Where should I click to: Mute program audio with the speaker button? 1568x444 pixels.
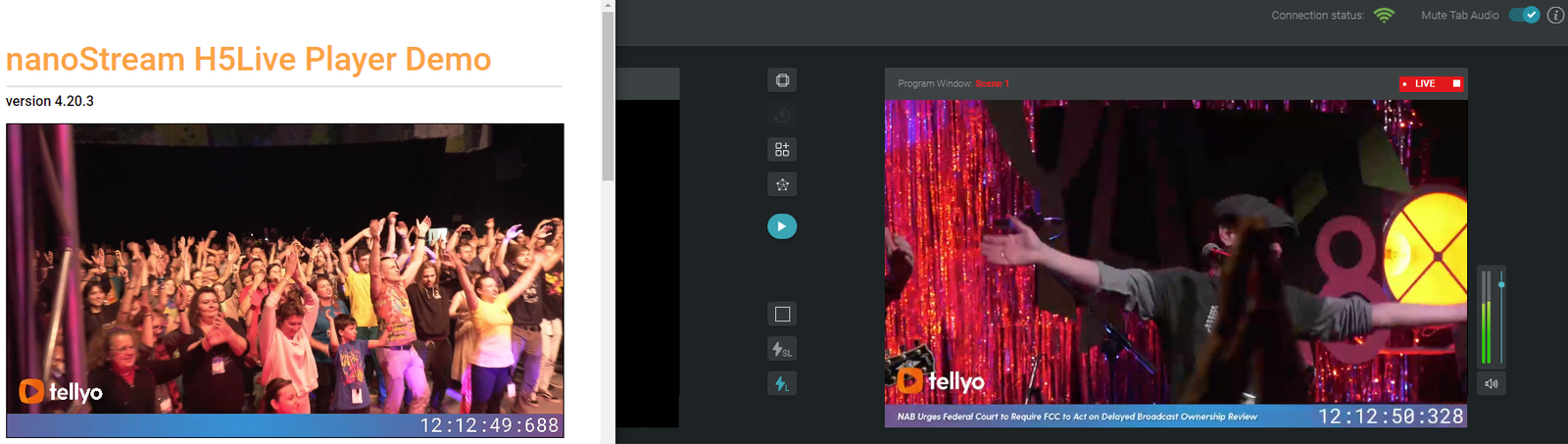pos(1491,384)
